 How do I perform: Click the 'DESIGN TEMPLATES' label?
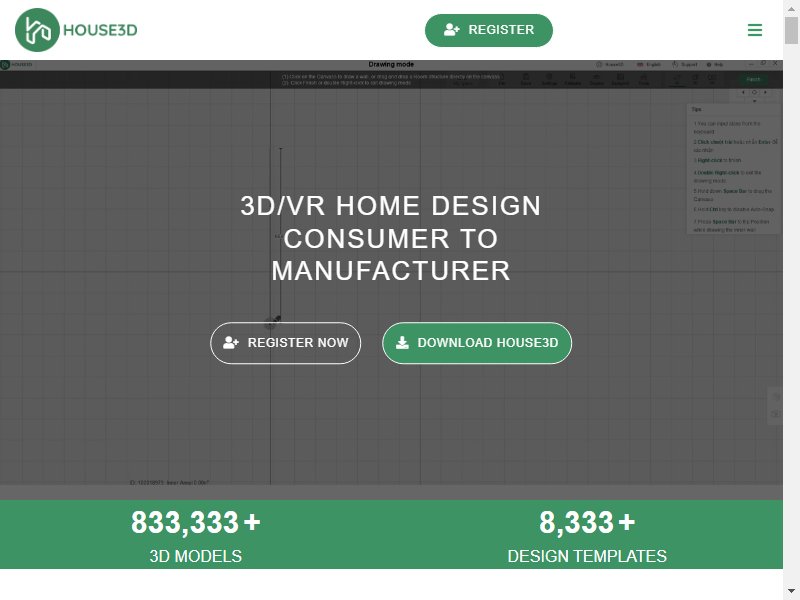587,556
